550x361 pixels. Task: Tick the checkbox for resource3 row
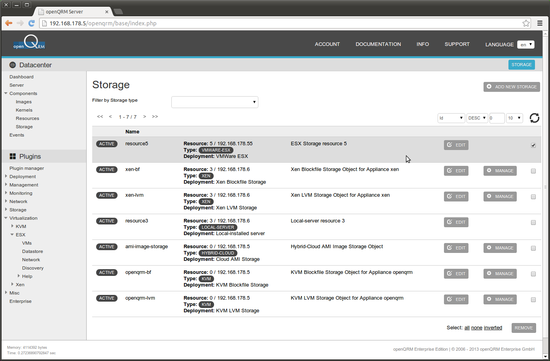coord(533,222)
